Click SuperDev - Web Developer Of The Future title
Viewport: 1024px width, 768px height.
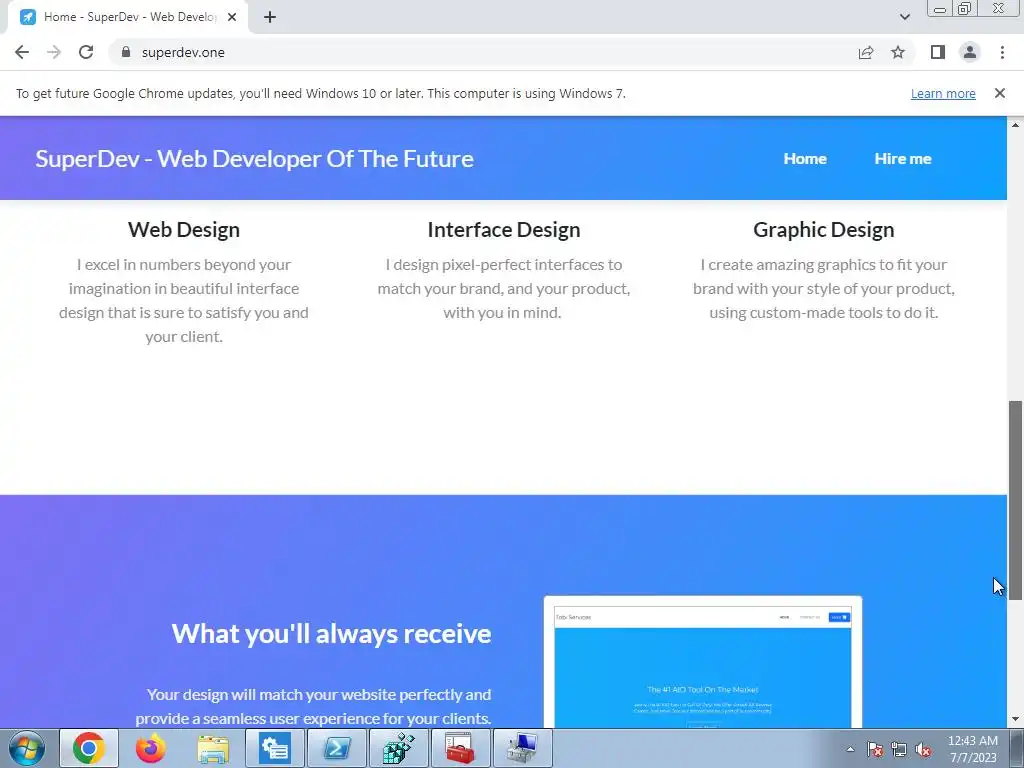coord(254,159)
